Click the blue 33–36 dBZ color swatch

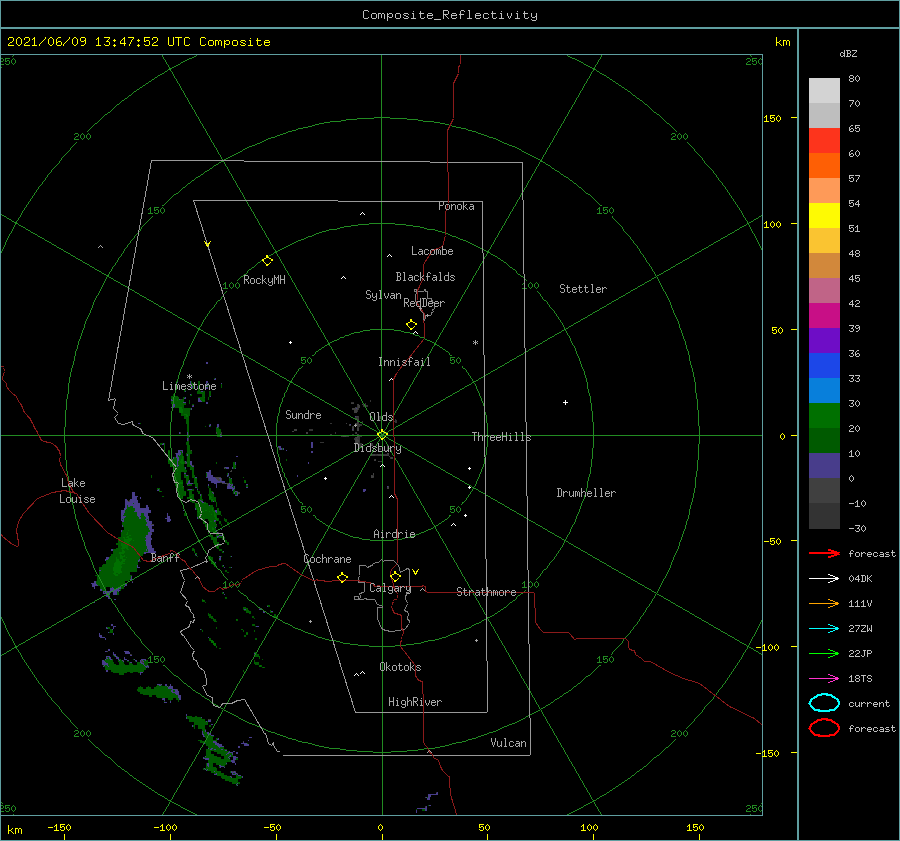click(x=824, y=366)
